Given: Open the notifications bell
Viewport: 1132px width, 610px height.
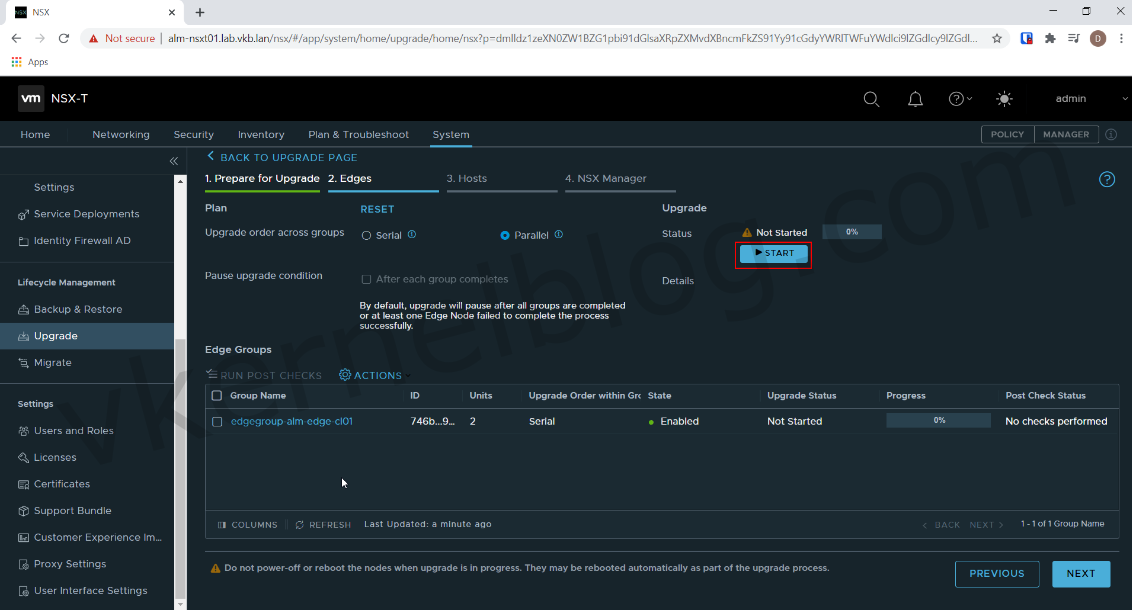Looking at the screenshot, I should 915,98.
